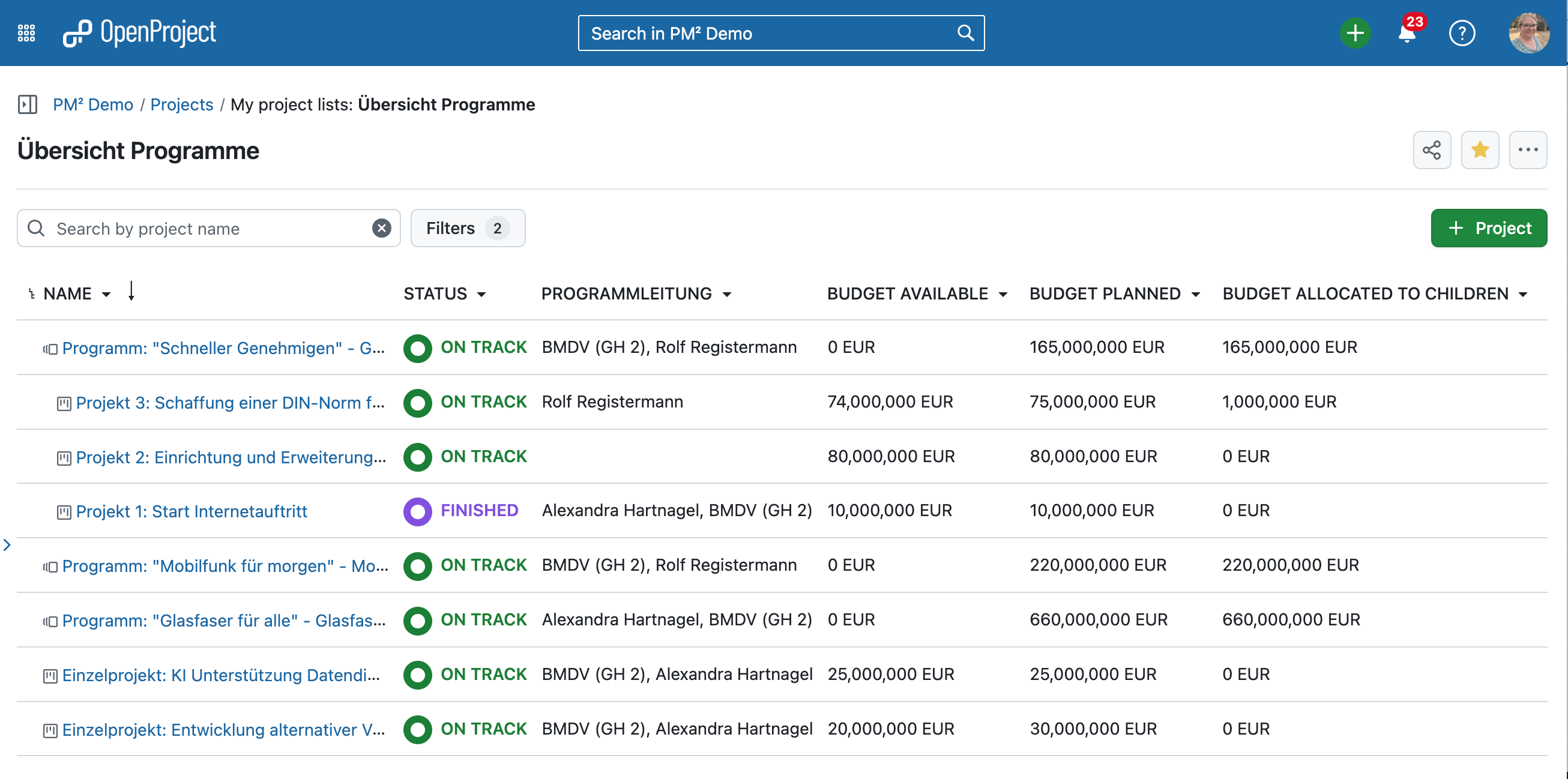Toggle the sidebar menu icon in breadcrumb
The height and width of the screenshot is (779, 1568).
(x=28, y=104)
